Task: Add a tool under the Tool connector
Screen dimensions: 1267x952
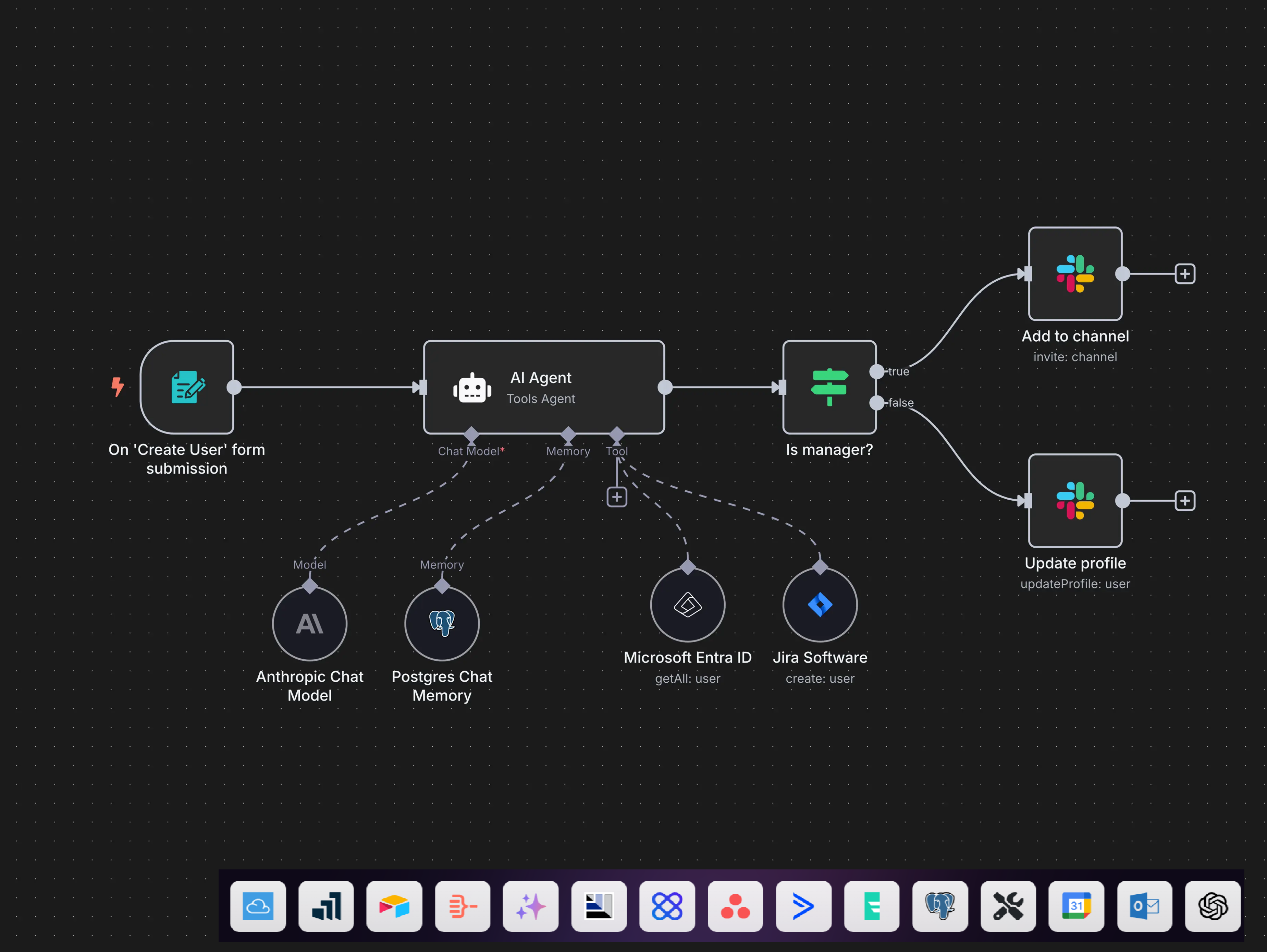Action: [x=617, y=497]
